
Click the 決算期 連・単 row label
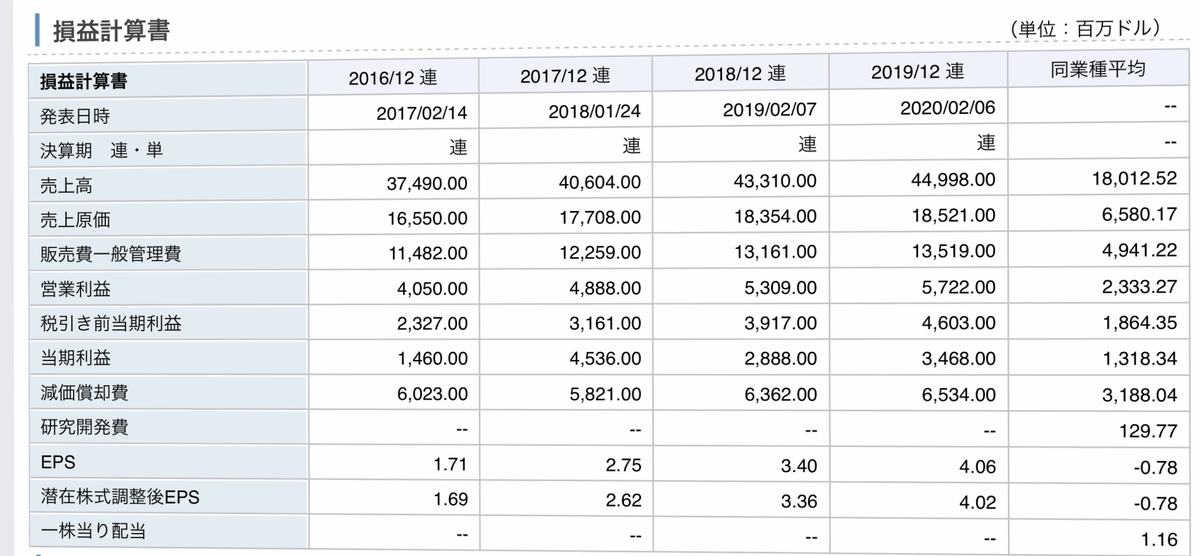pyautogui.click(x=100, y=151)
